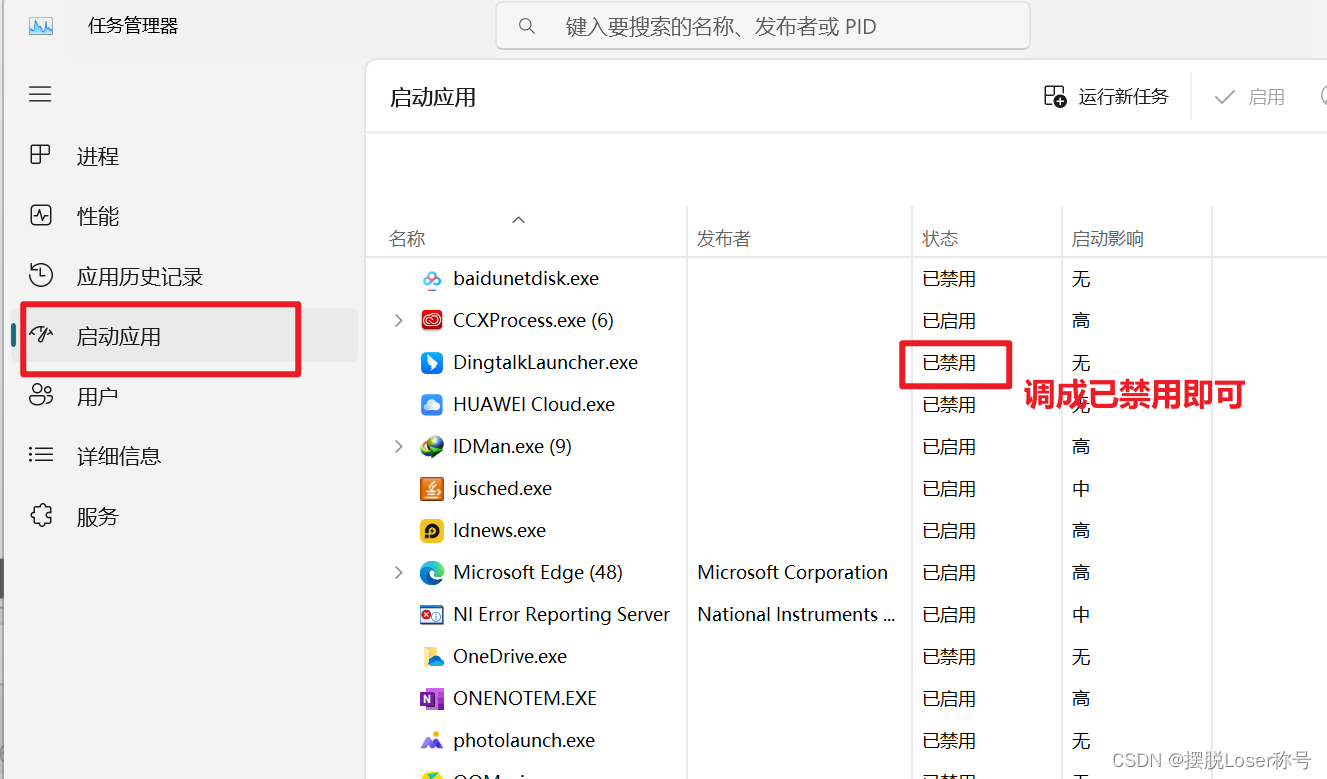Select the jusched.exe row

point(846,489)
